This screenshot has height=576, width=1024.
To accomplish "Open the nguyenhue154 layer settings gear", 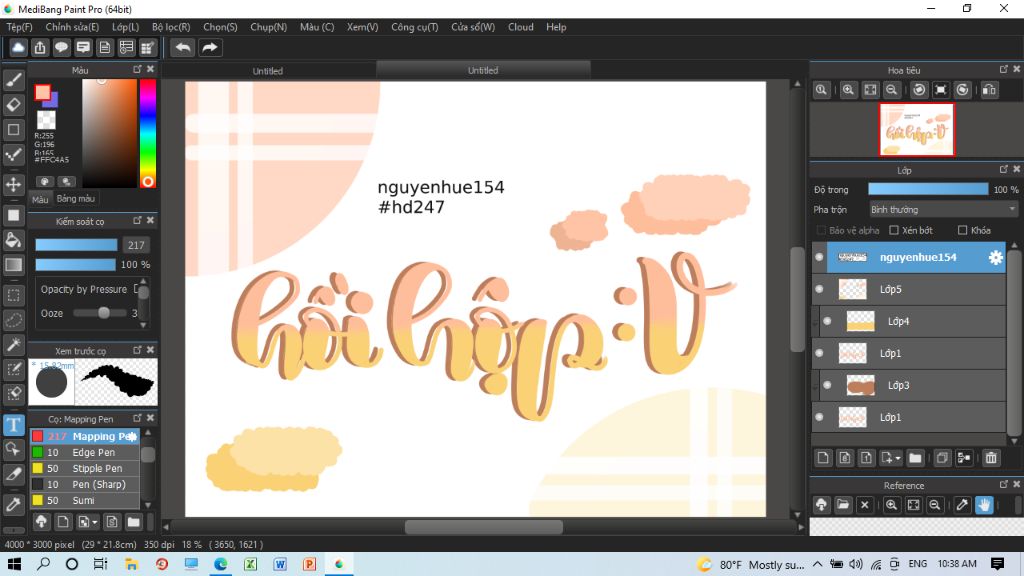I will coord(995,257).
